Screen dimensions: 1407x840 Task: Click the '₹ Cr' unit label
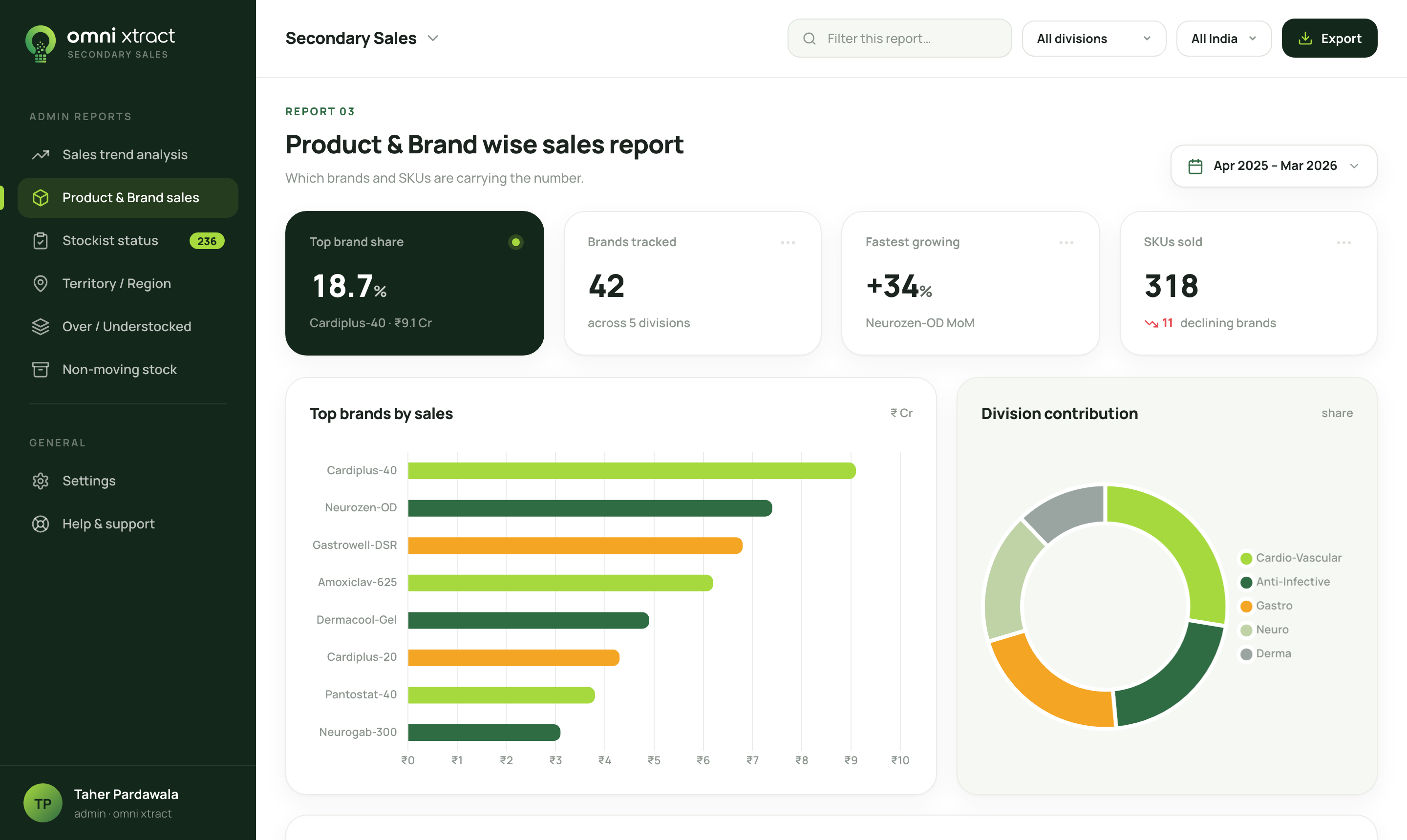pos(901,413)
